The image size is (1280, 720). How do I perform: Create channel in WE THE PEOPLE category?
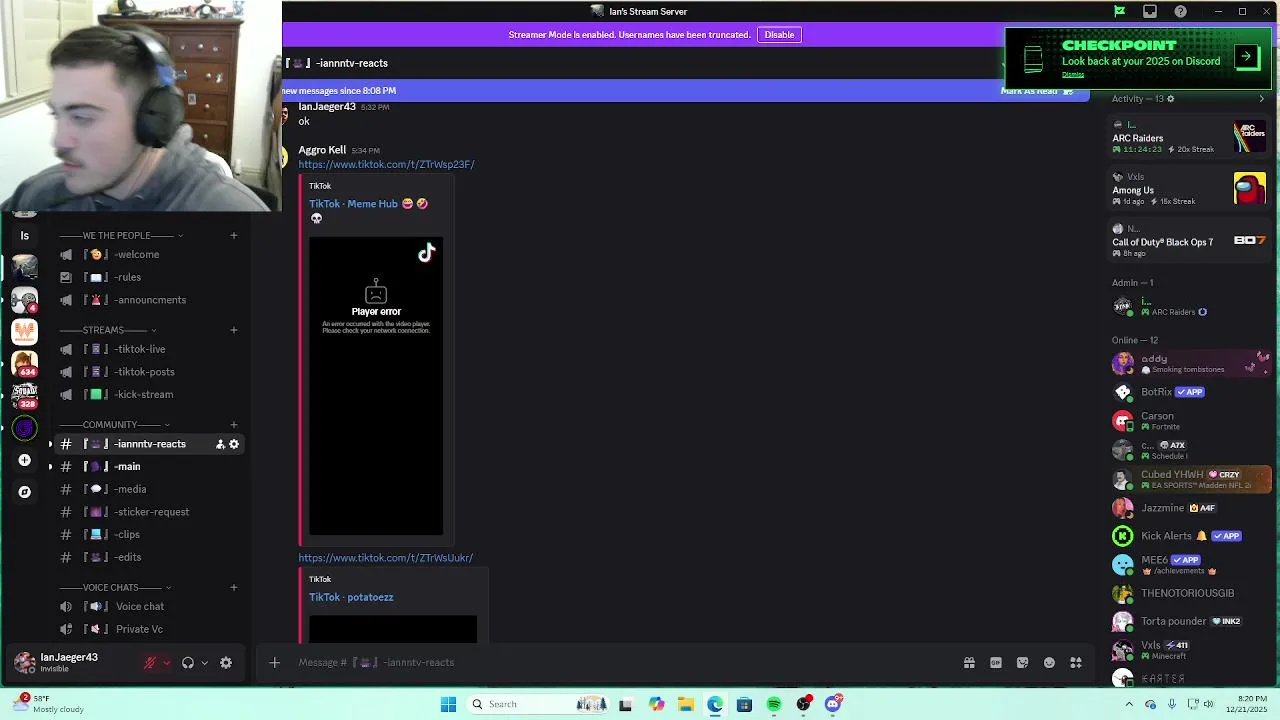click(x=234, y=236)
